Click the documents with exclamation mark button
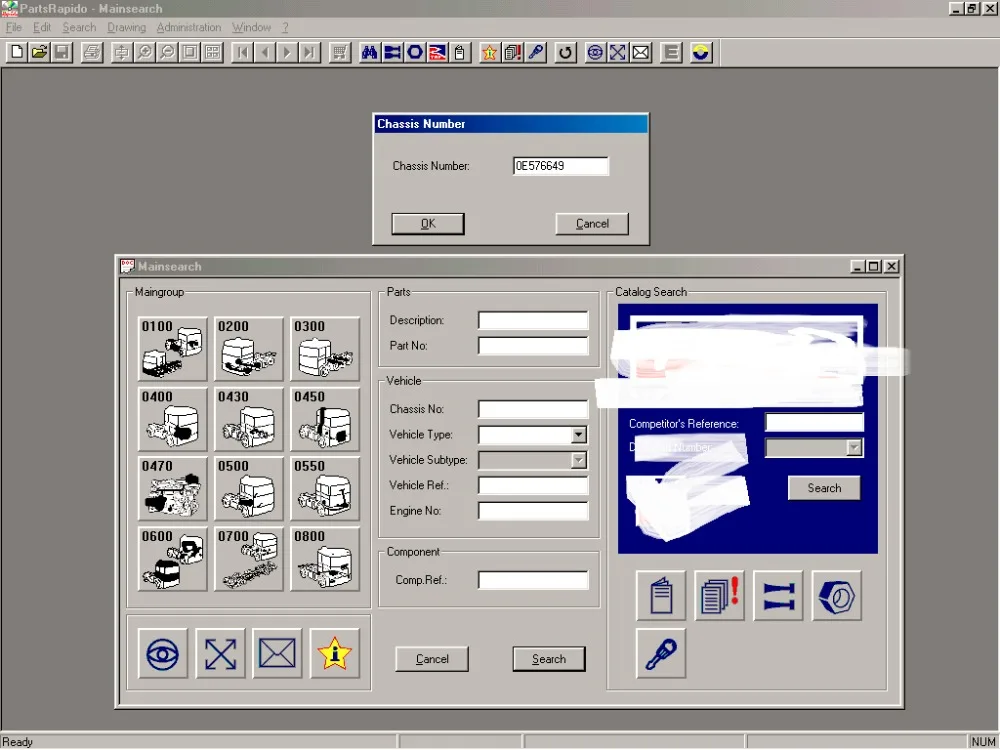Screen dimensions: 1000x750 (x=719, y=596)
